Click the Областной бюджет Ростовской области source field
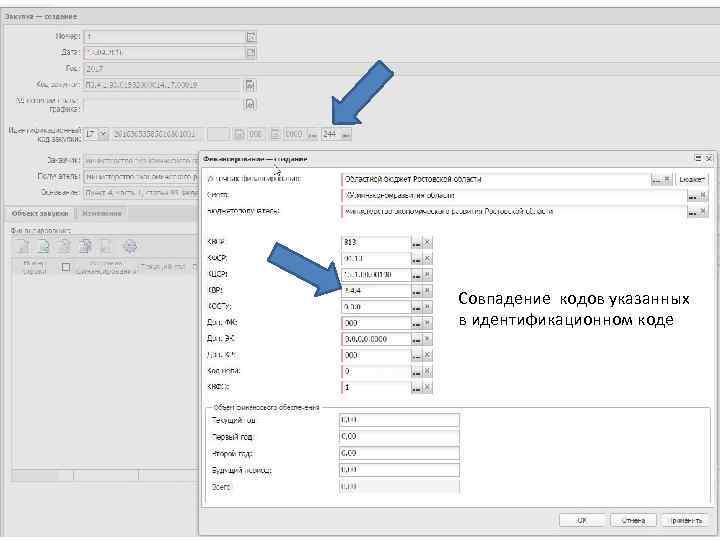Screen dimensions: 720x540 [496, 180]
